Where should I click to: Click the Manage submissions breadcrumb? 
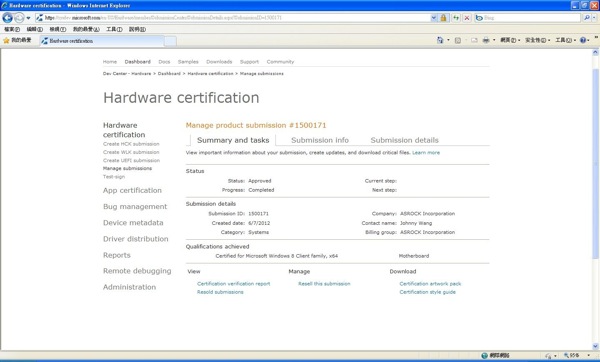point(262,73)
